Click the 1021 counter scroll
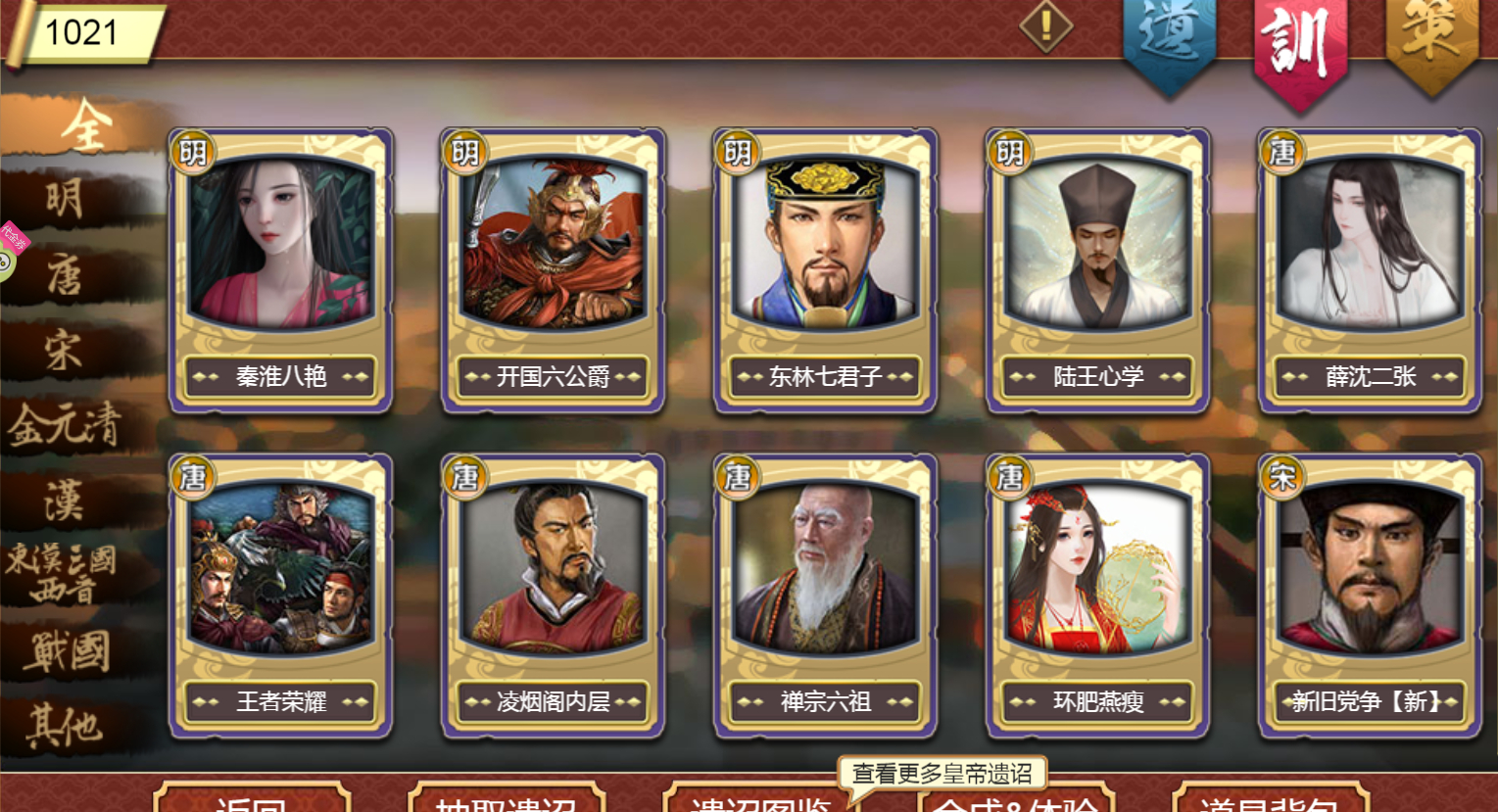 [83, 32]
